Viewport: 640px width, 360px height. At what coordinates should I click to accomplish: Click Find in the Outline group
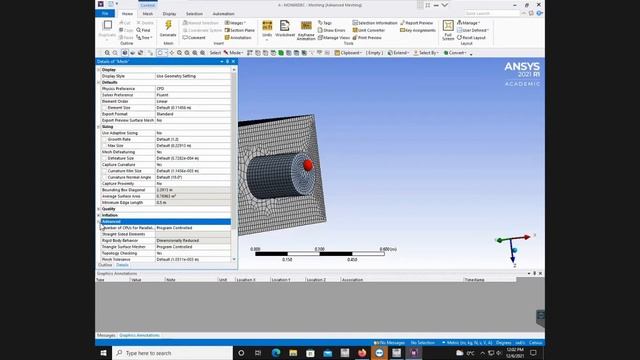pyautogui.click(x=143, y=30)
